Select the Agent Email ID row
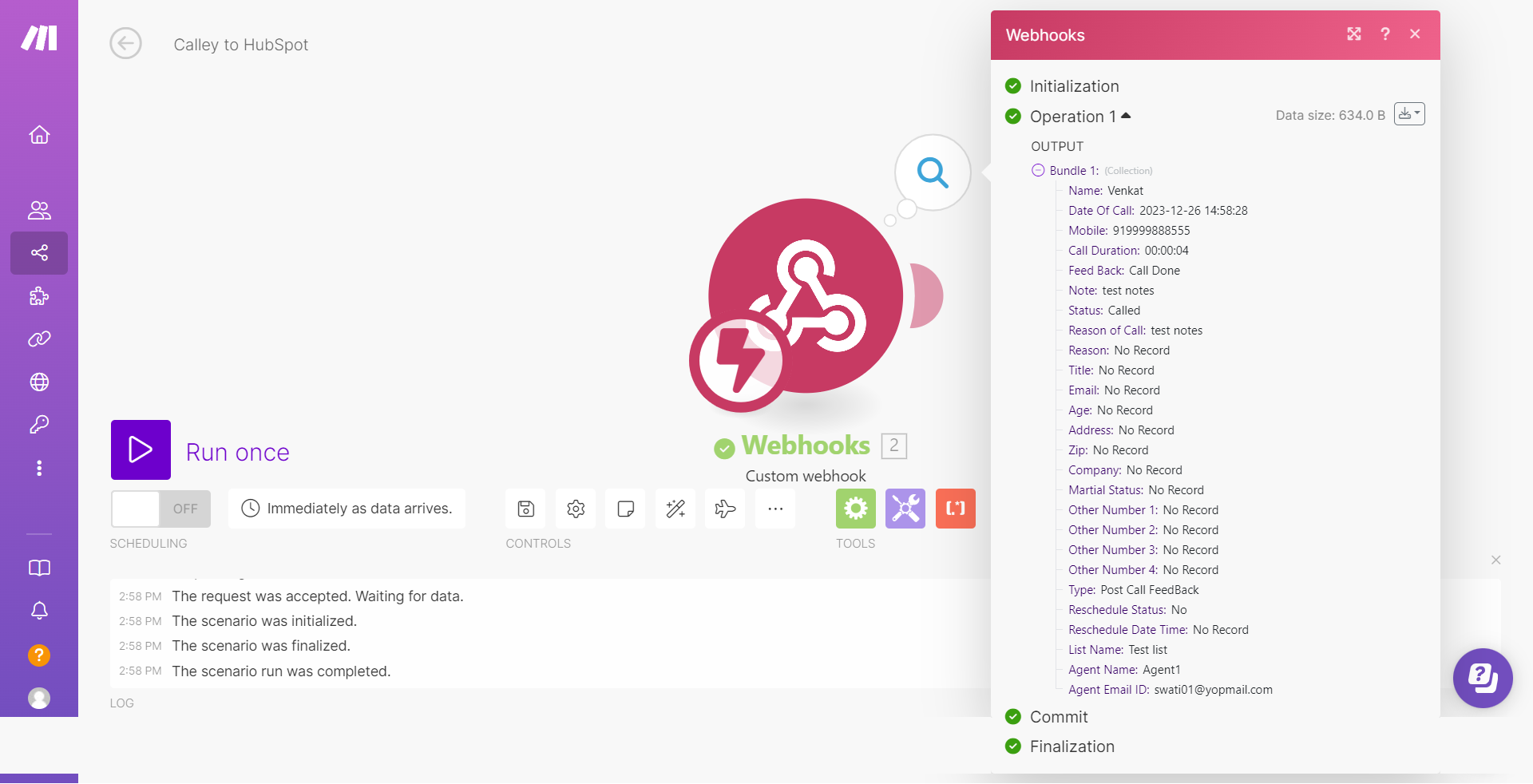 [1171, 689]
